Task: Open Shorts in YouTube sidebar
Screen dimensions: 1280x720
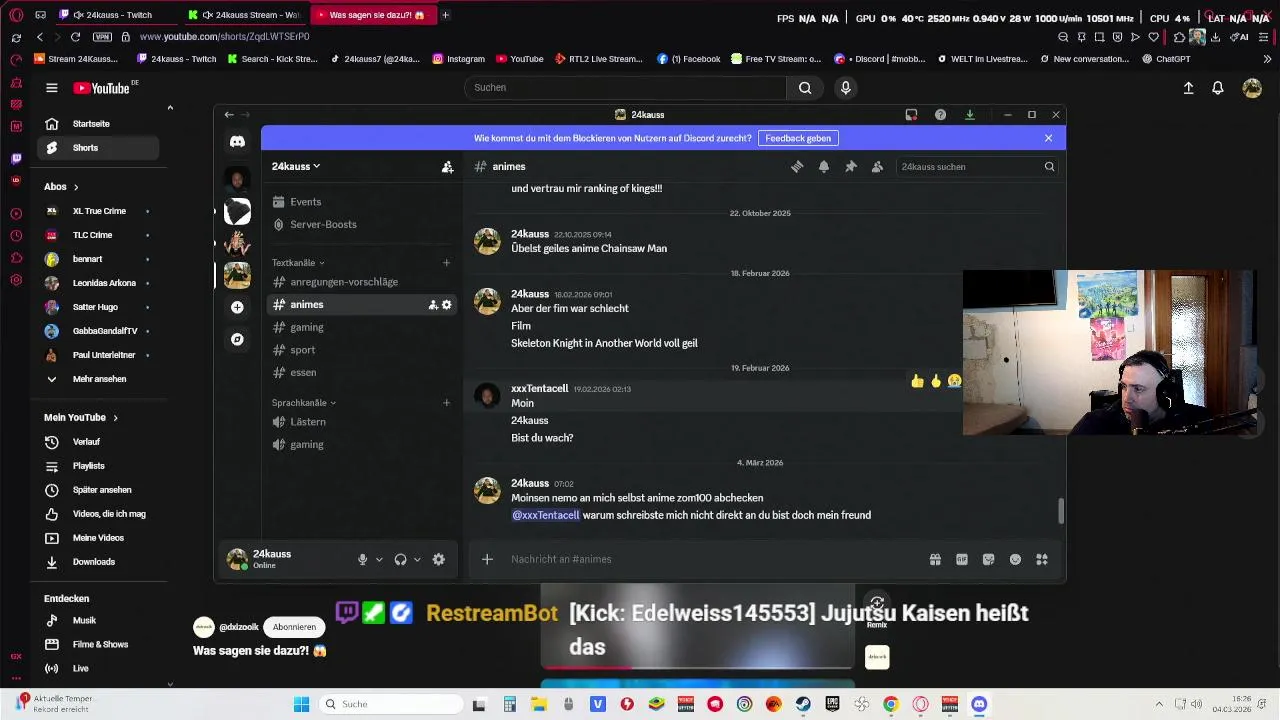Action: (x=98, y=148)
